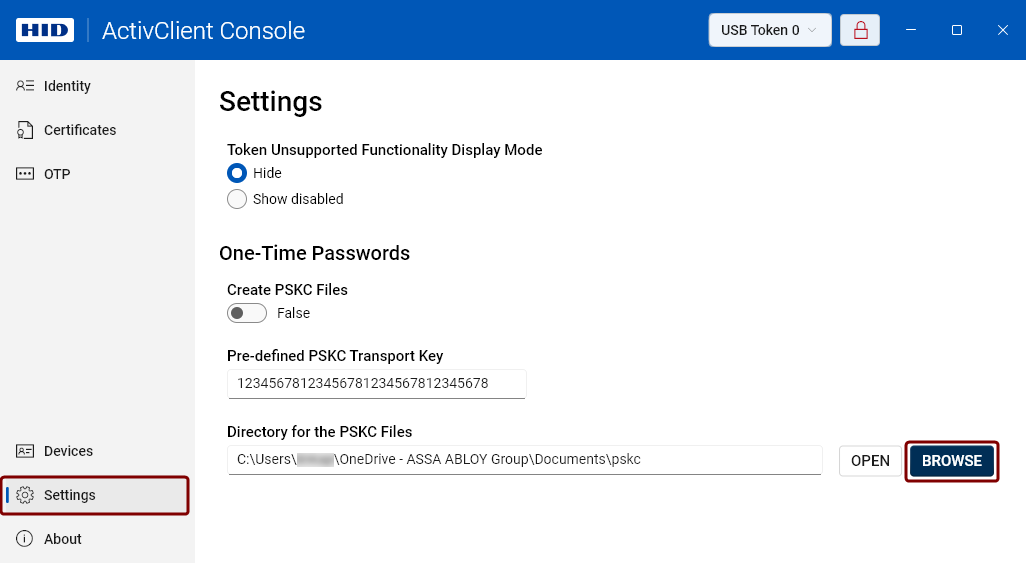
Task: Click the Identity icon in sidebar
Action: pyautogui.click(x=25, y=86)
